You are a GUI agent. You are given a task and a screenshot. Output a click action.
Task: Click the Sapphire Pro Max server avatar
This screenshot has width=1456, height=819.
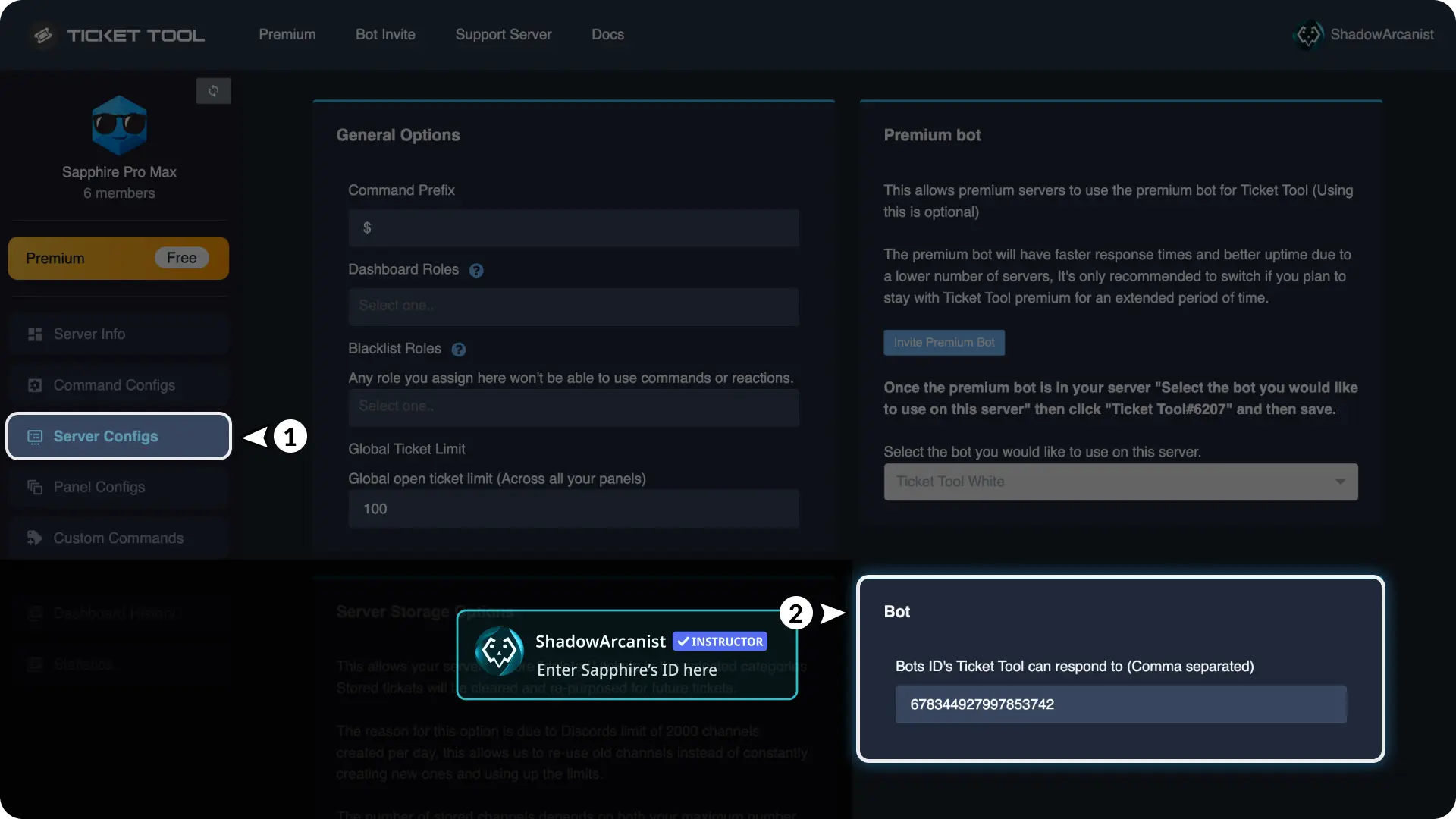[119, 125]
